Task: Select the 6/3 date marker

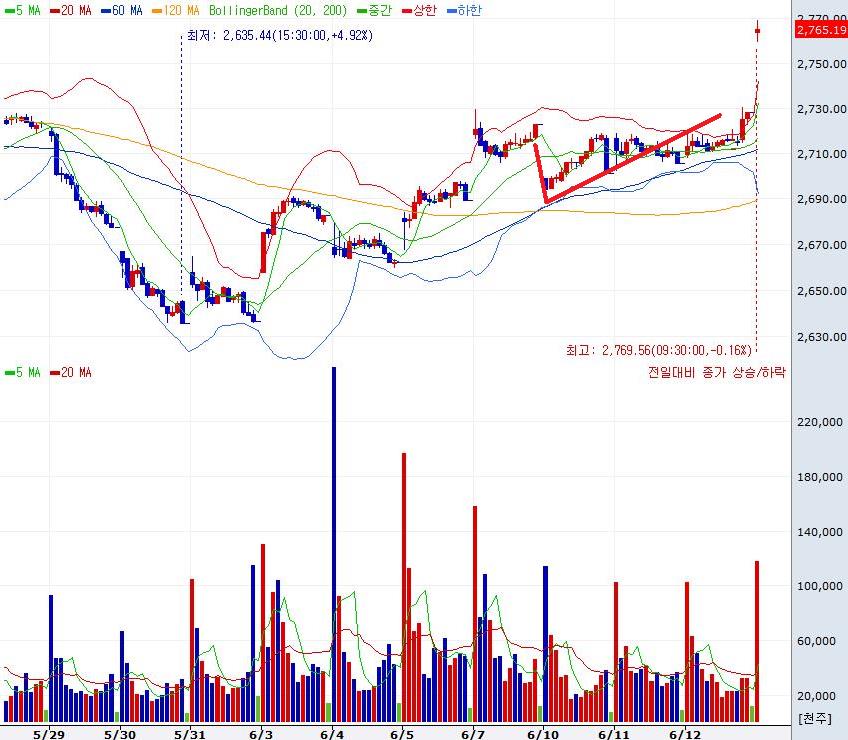Action: click(261, 734)
